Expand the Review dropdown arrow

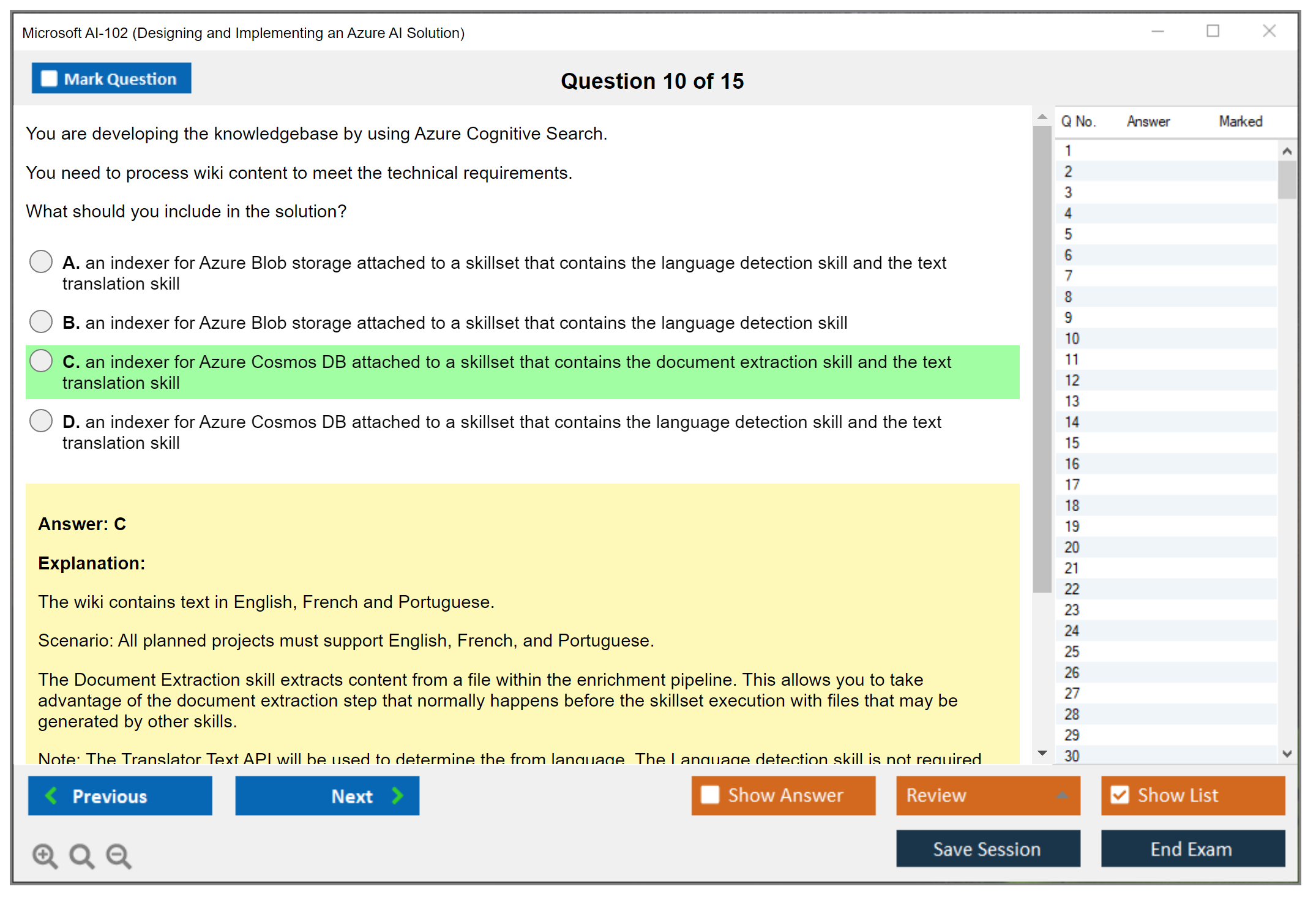[x=1062, y=795]
